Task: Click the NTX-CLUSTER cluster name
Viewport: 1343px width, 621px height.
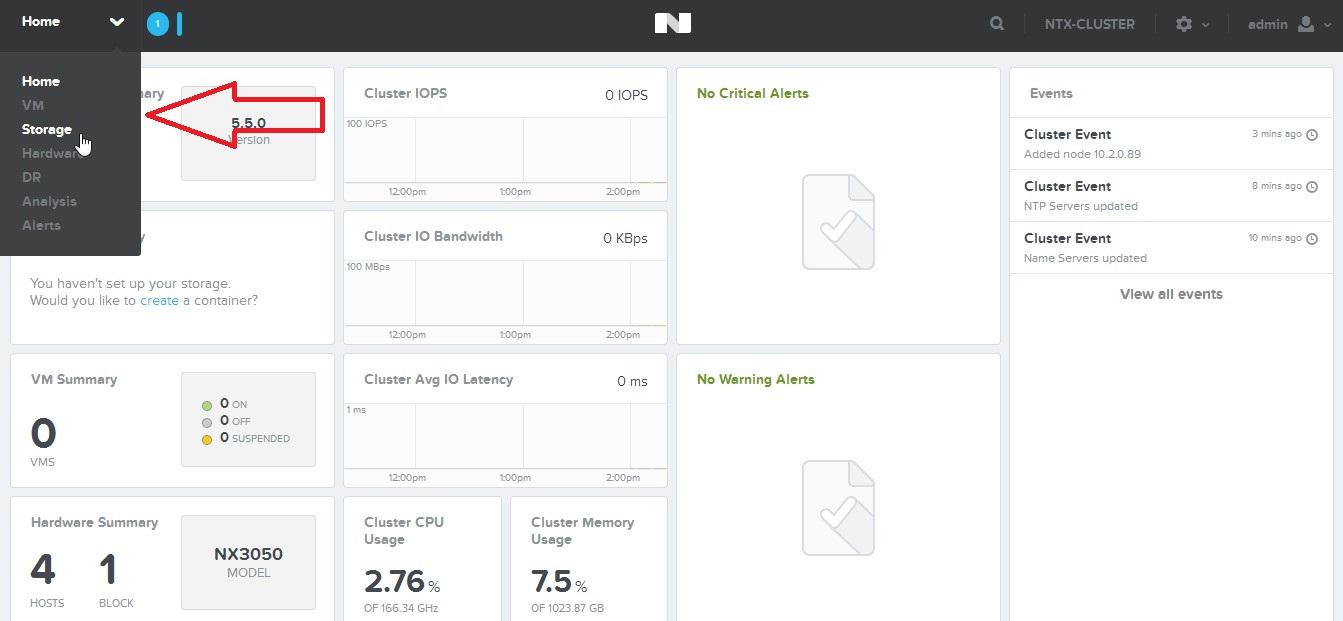Action: (x=1089, y=24)
